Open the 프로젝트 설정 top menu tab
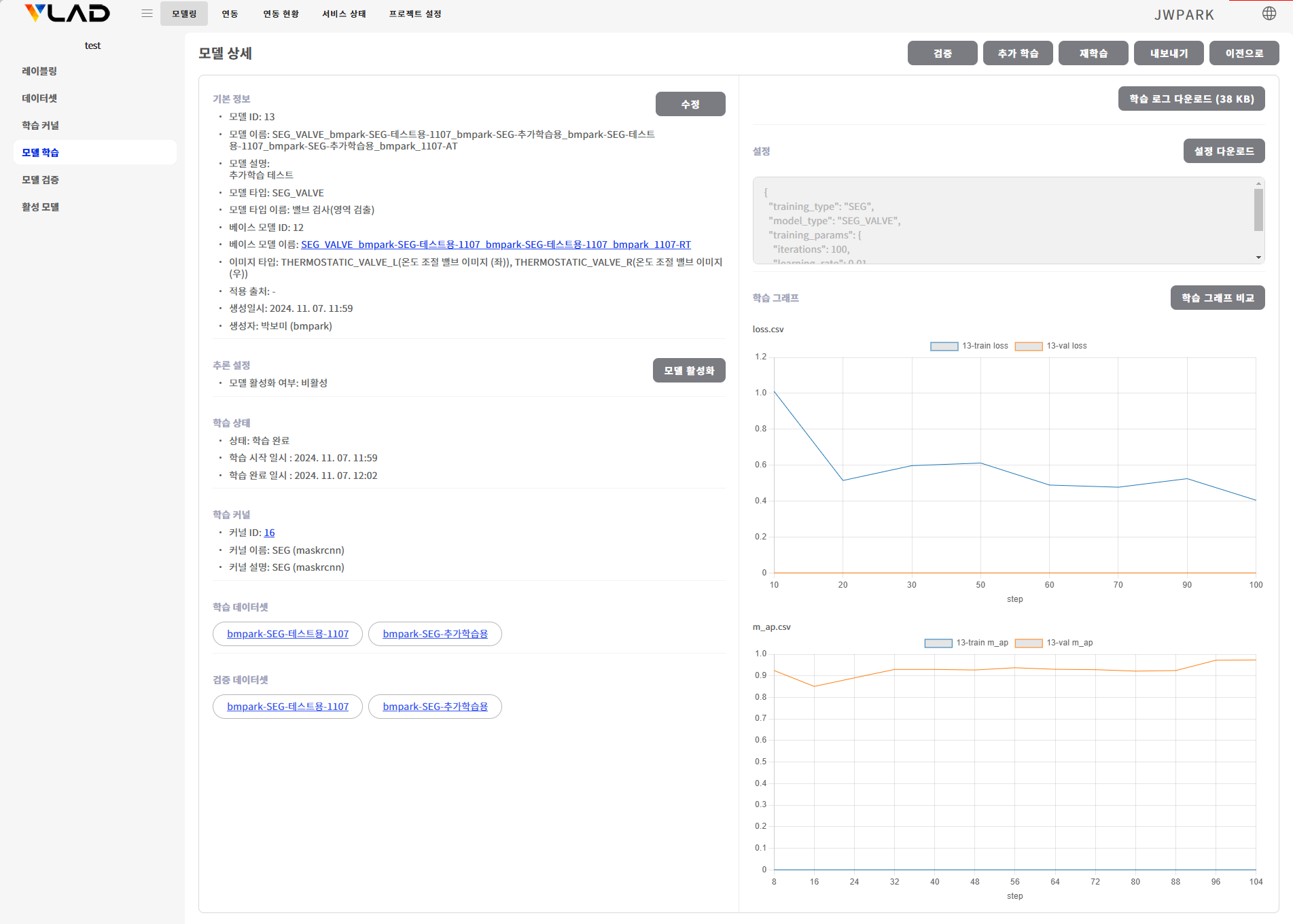Image resolution: width=1293 pixels, height=924 pixels. [x=415, y=14]
